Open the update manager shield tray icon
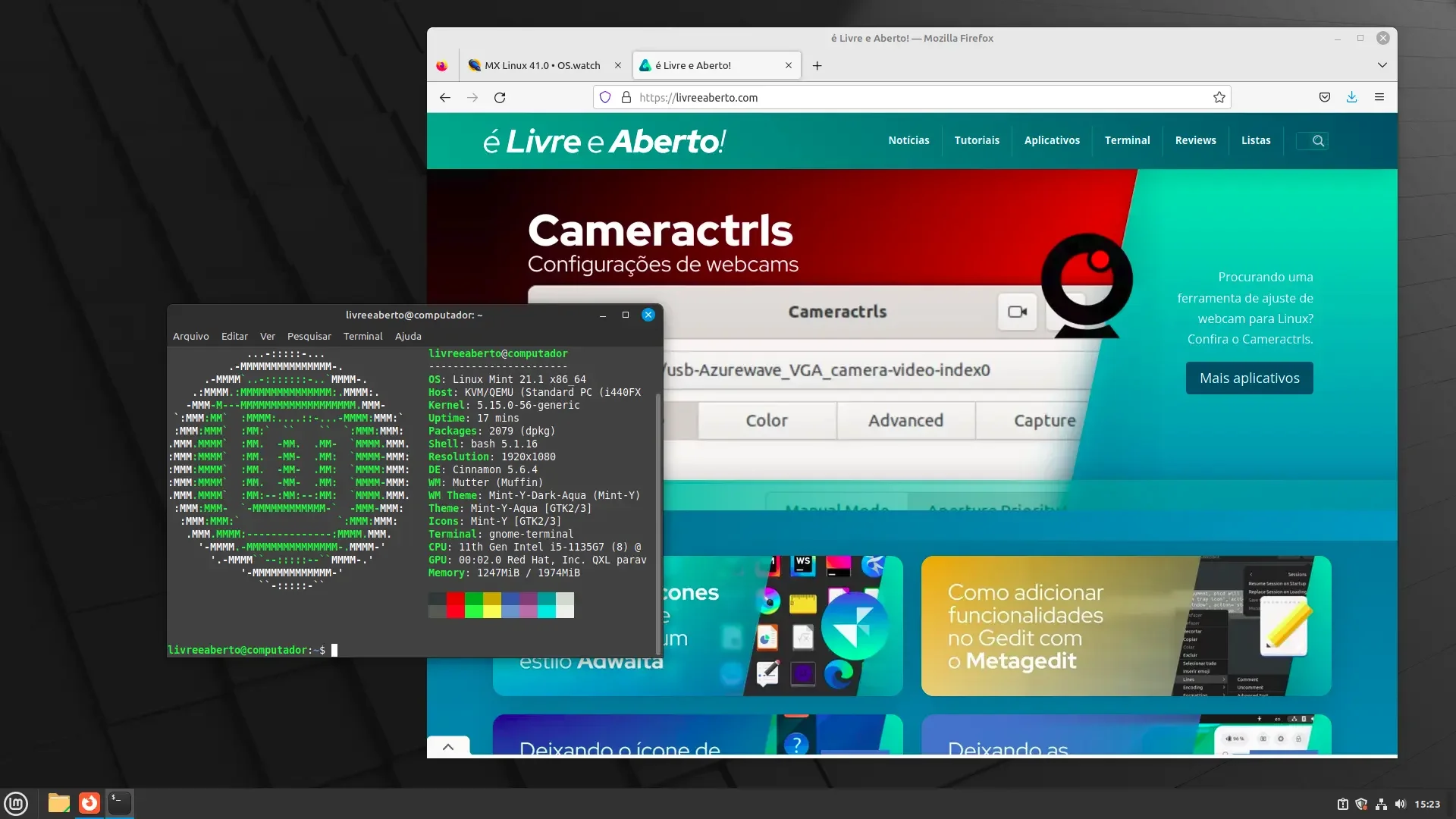This screenshot has height=819, width=1456. click(1361, 804)
